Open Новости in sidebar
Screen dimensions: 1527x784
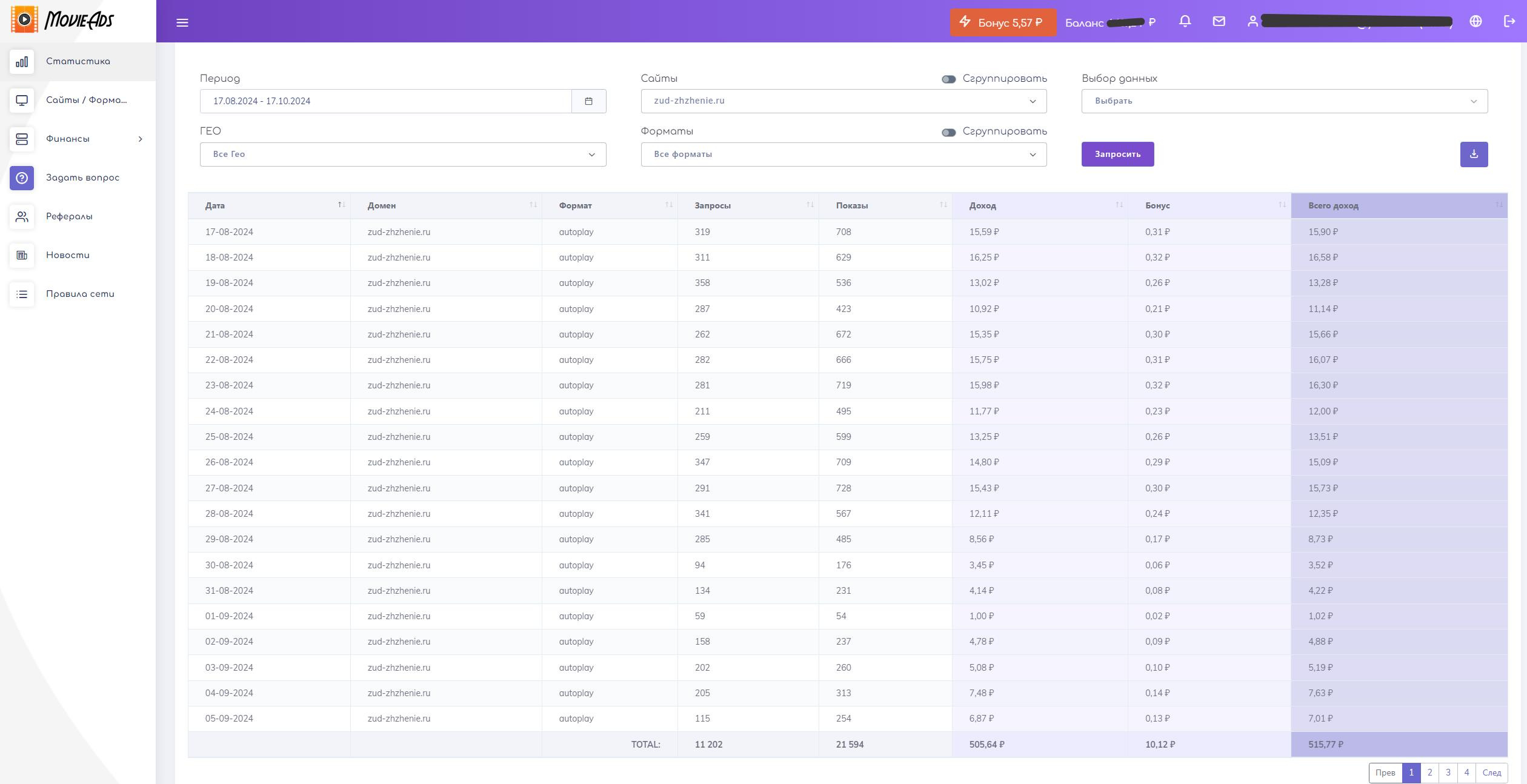(78, 256)
